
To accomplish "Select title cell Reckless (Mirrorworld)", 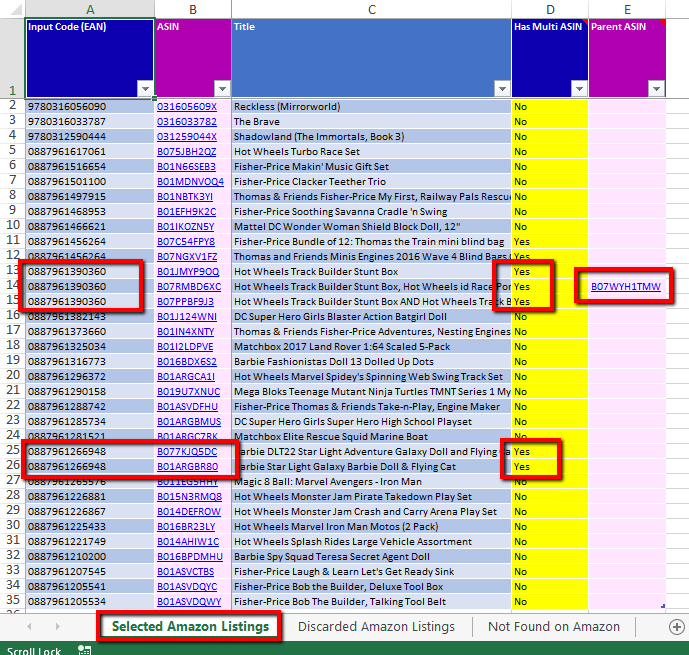I will (x=371, y=107).
